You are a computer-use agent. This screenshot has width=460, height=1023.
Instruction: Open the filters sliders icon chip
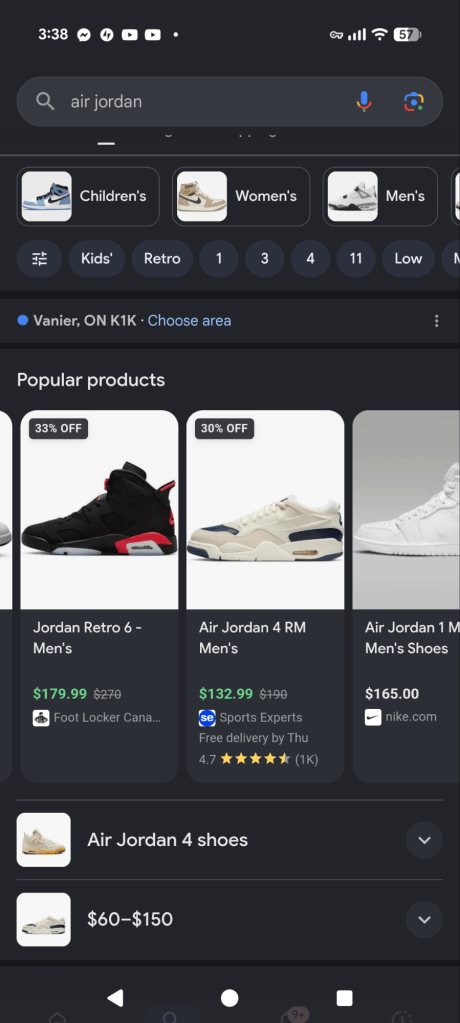(40, 258)
